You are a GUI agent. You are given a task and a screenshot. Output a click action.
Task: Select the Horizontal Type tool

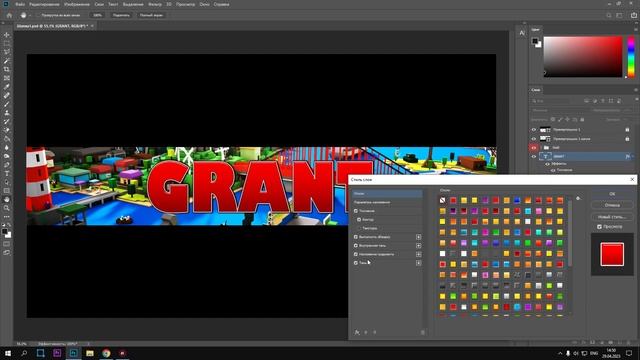click(7, 173)
